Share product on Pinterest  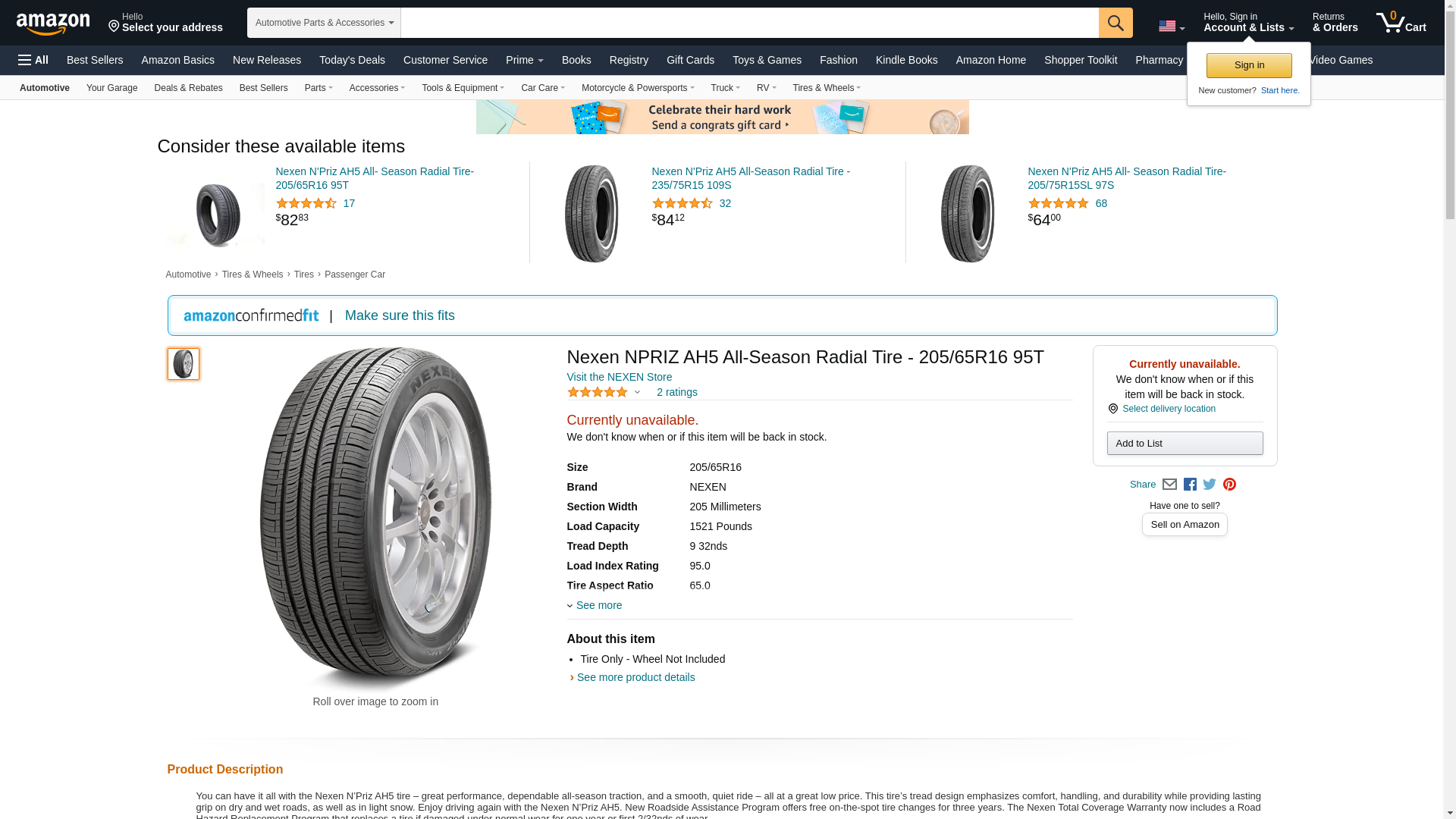coord(1229,485)
